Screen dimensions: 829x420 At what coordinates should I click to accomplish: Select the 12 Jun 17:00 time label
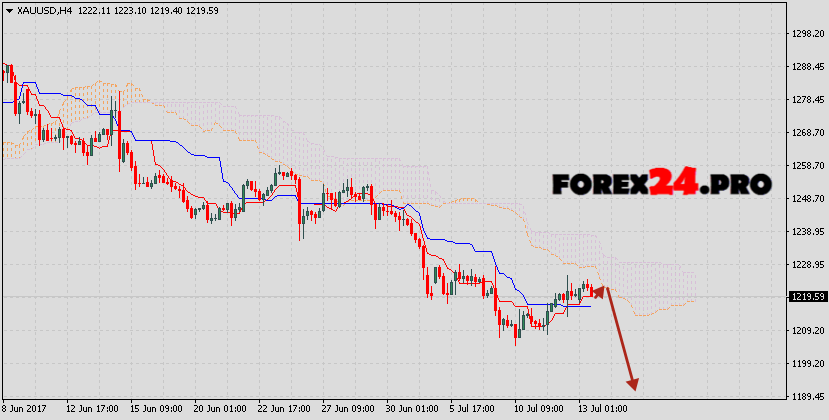pos(92,409)
